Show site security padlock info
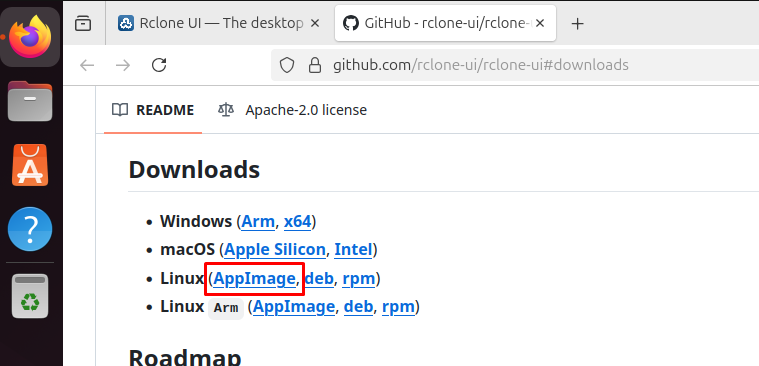Screen dimensions: 759x366 tap(315, 65)
